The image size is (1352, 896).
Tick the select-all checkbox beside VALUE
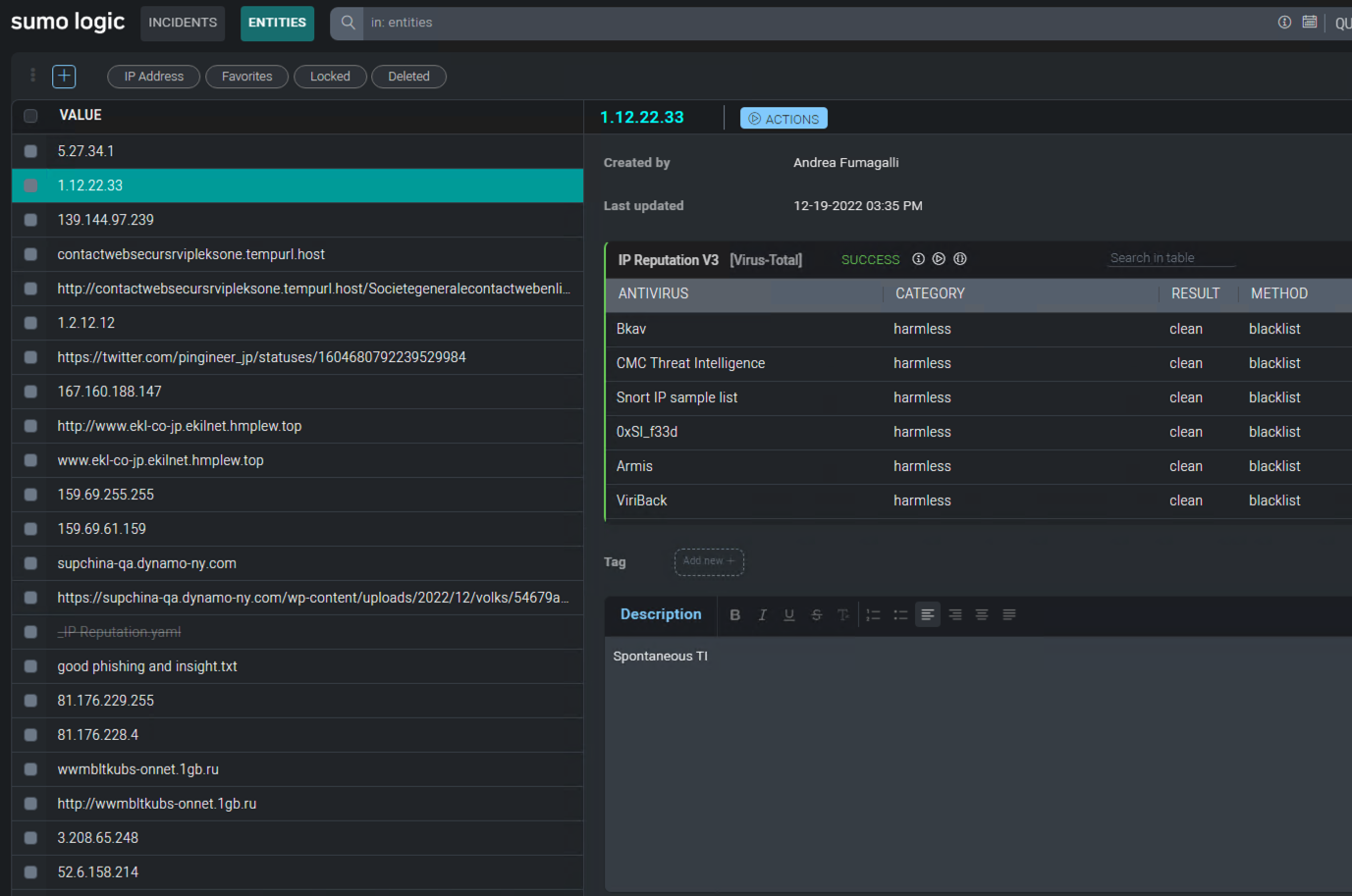point(30,116)
